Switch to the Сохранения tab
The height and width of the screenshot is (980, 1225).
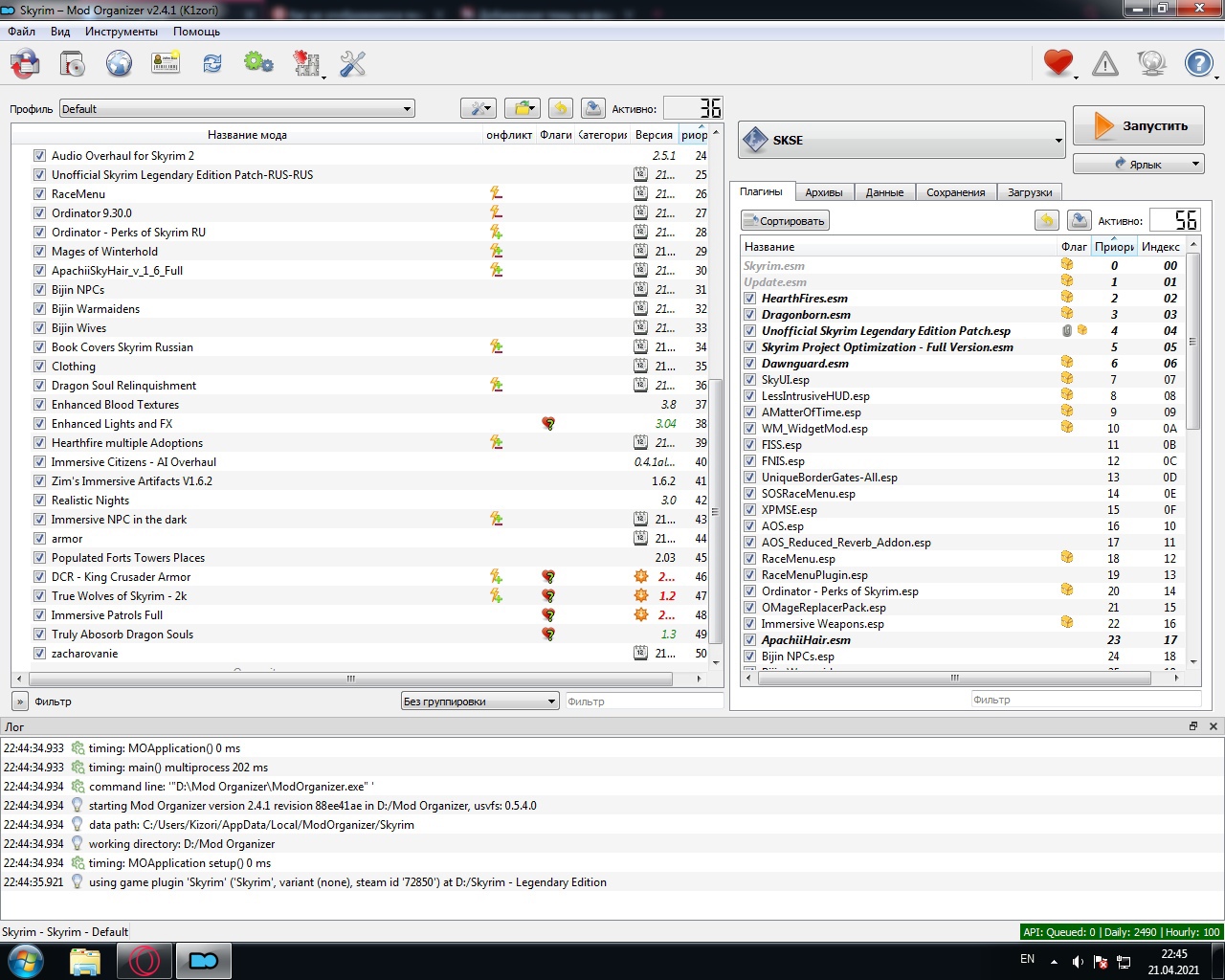point(955,192)
